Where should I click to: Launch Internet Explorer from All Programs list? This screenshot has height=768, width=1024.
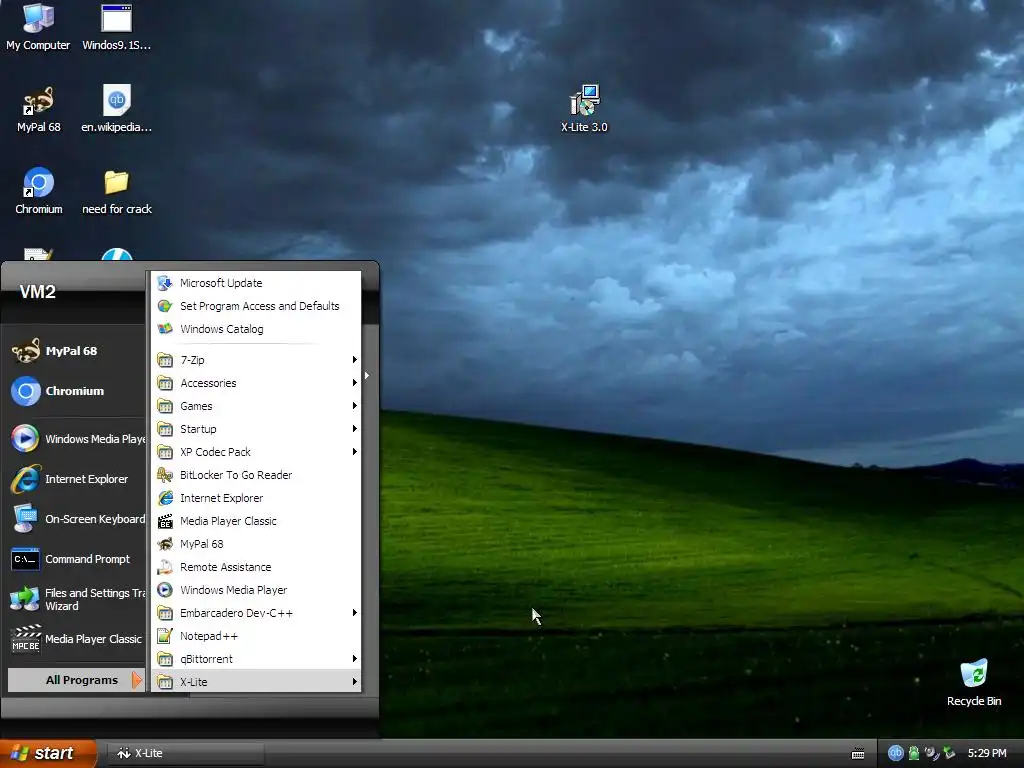[256, 498]
